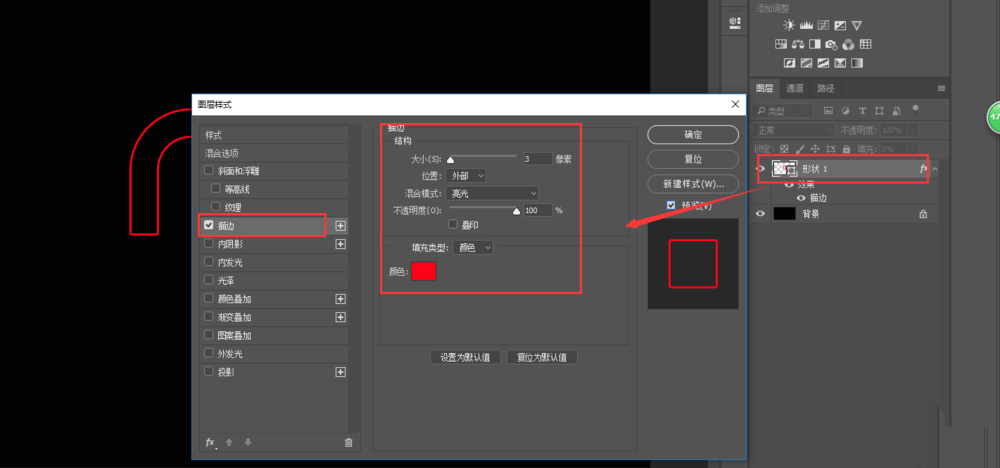Filter layers by type (T) icon

click(x=863, y=110)
